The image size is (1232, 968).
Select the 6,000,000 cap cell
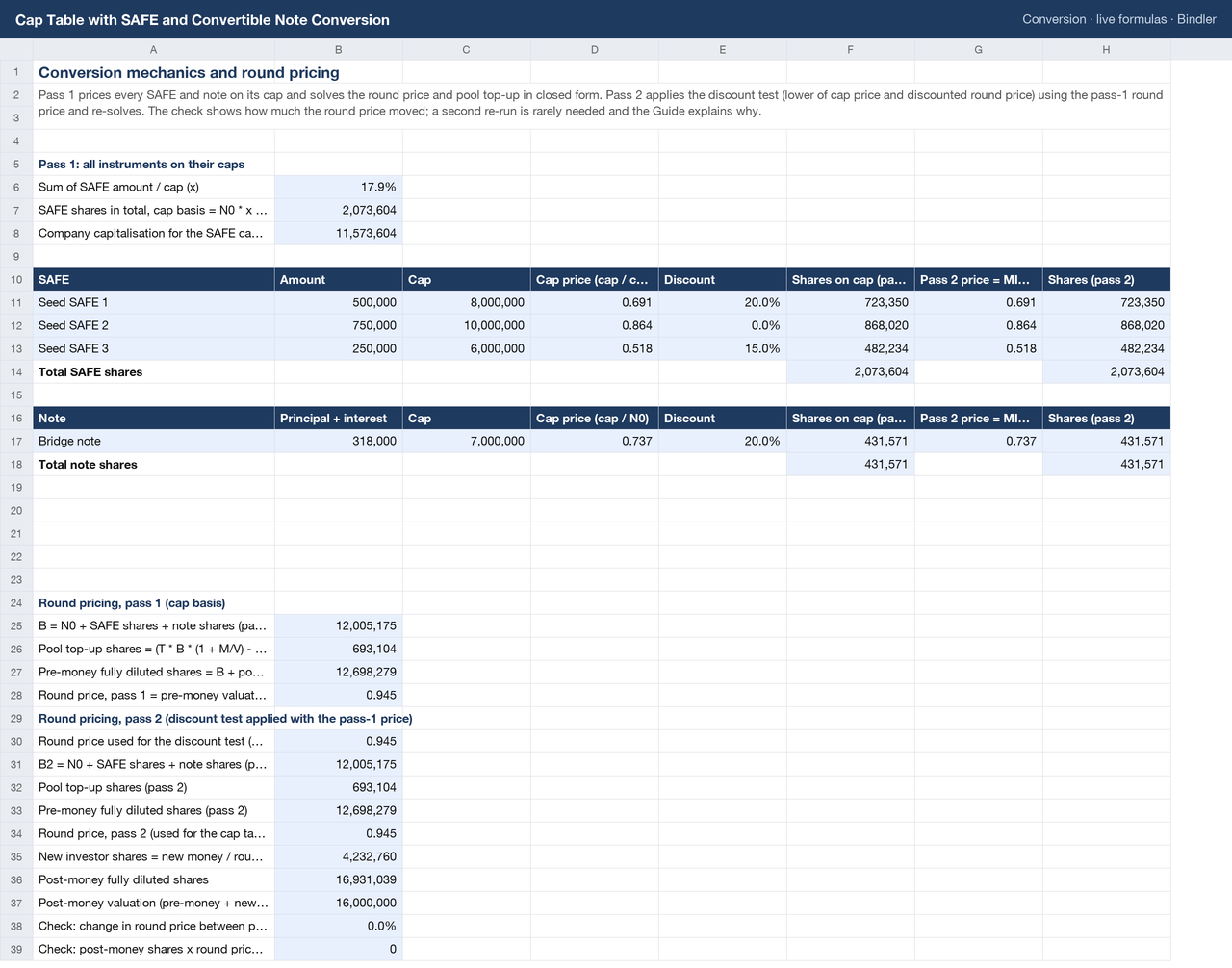click(x=466, y=348)
